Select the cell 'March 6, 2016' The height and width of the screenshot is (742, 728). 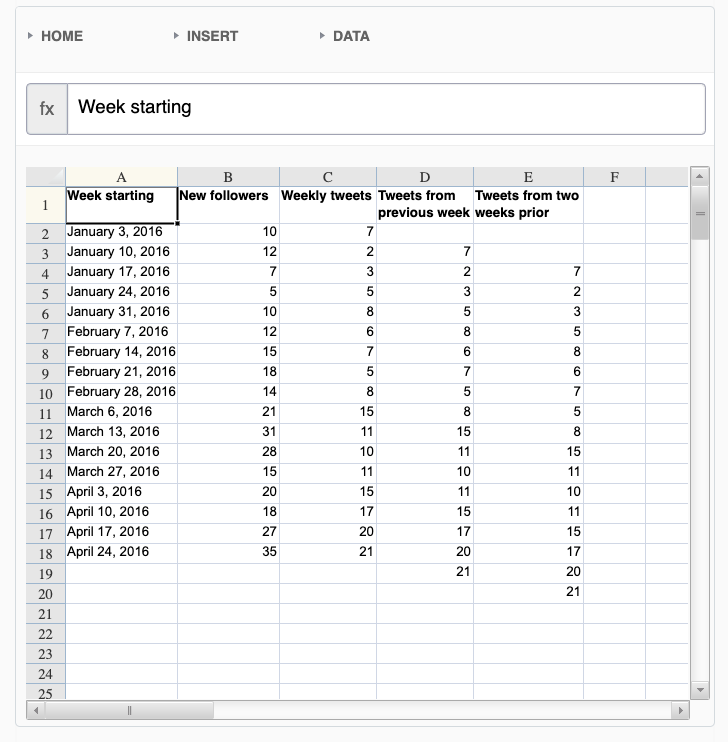[122, 414]
